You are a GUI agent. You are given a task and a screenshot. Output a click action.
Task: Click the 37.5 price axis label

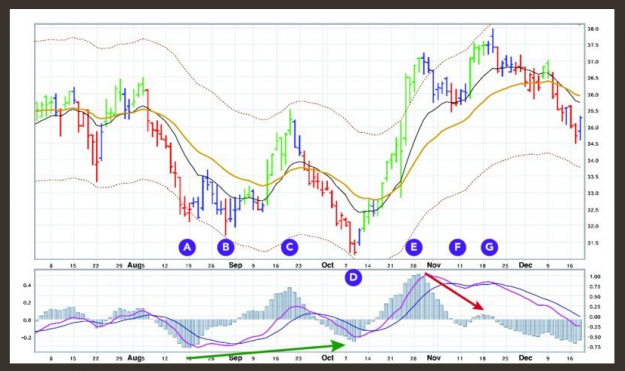(593, 45)
